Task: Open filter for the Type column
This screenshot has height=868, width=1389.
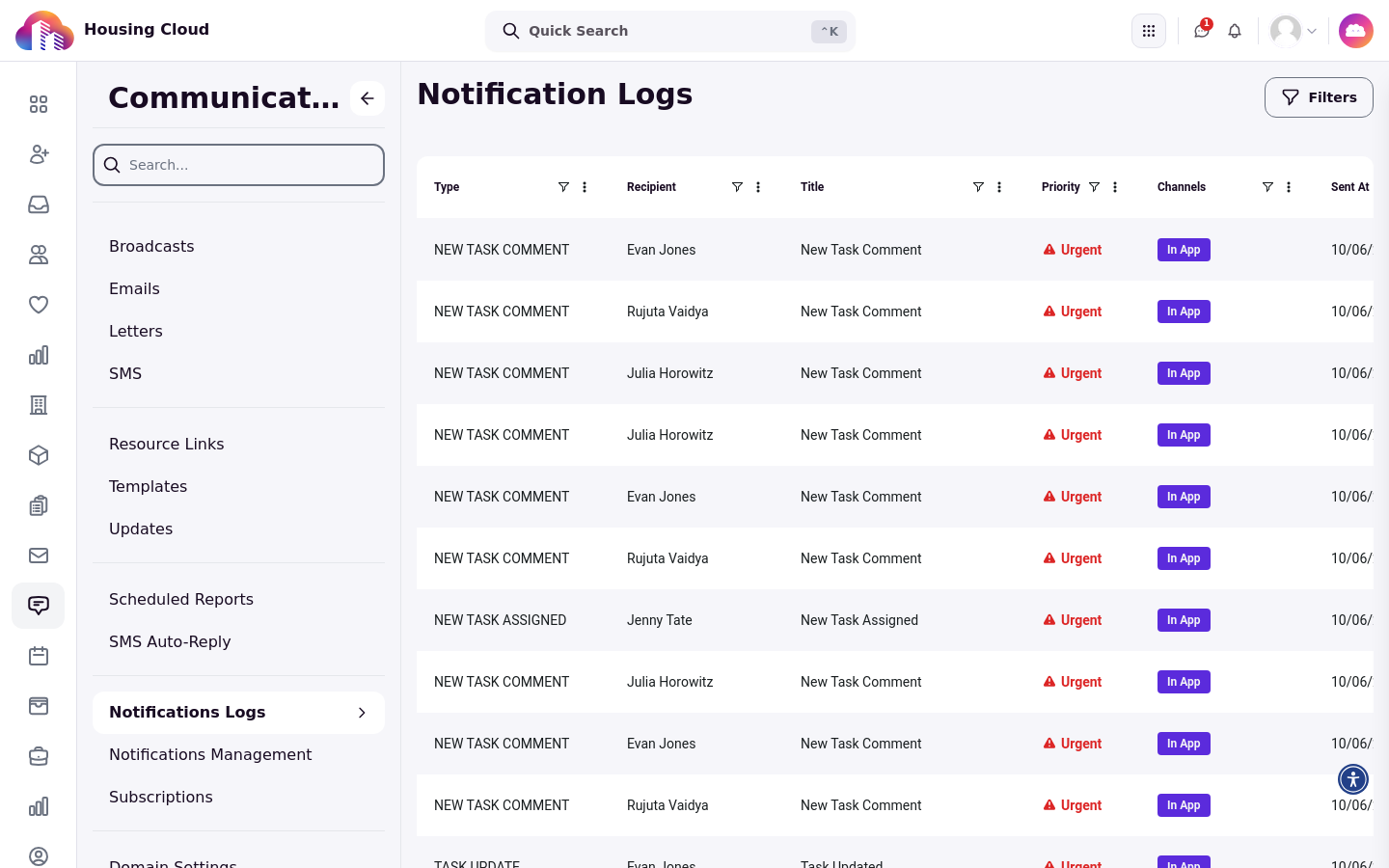Action: click(x=563, y=187)
